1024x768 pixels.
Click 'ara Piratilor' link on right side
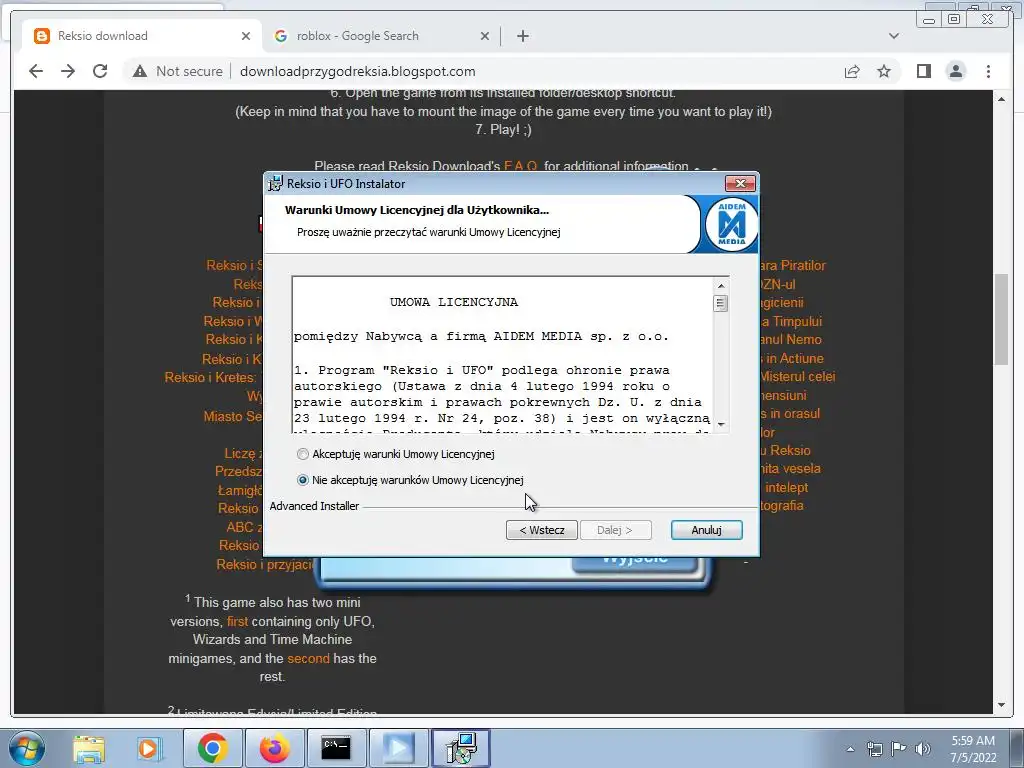(x=793, y=265)
